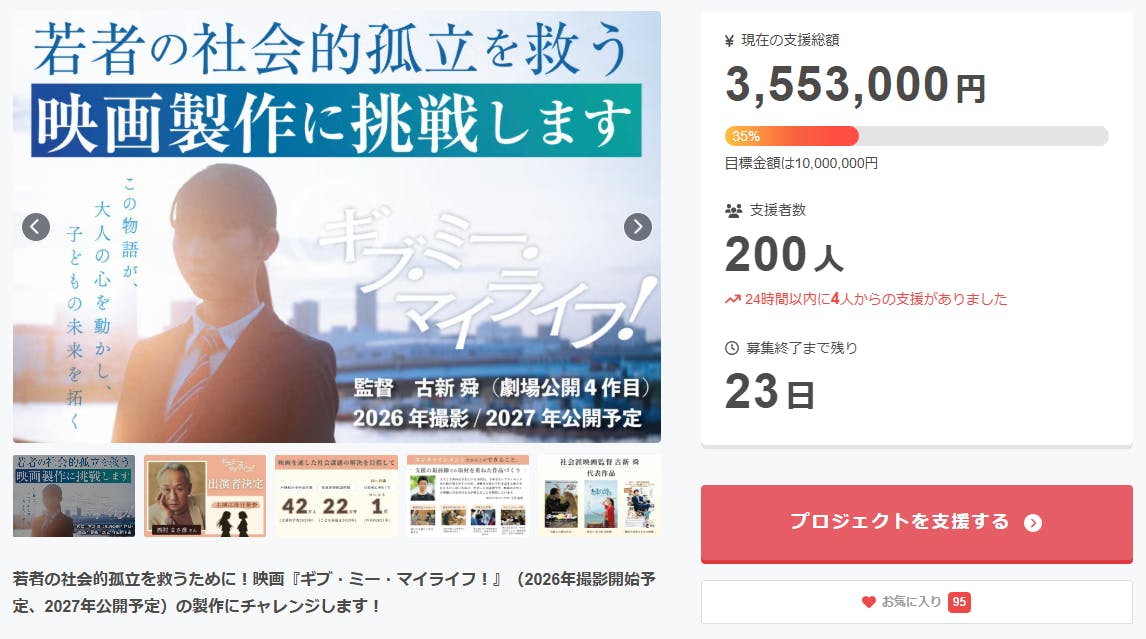The height and width of the screenshot is (639, 1146).
Task: Click the heart icon for お気に入り
Action: click(868, 602)
